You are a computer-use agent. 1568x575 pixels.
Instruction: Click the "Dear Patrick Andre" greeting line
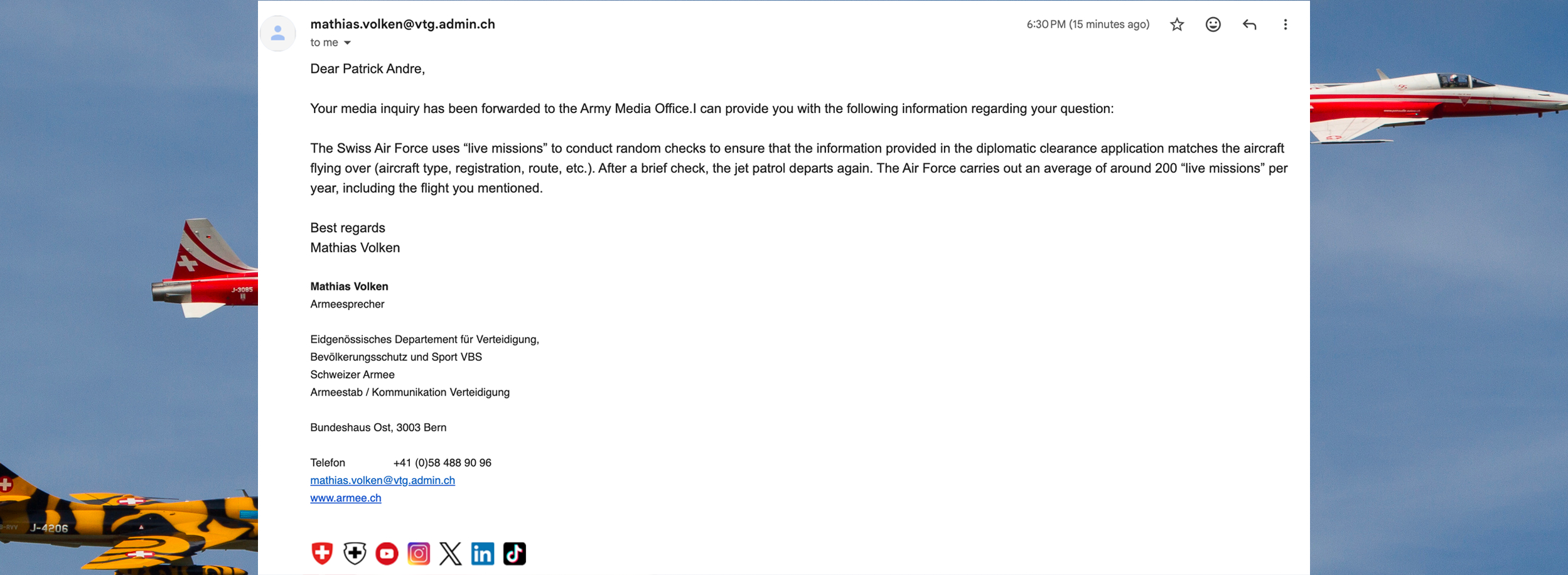(367, 69)
